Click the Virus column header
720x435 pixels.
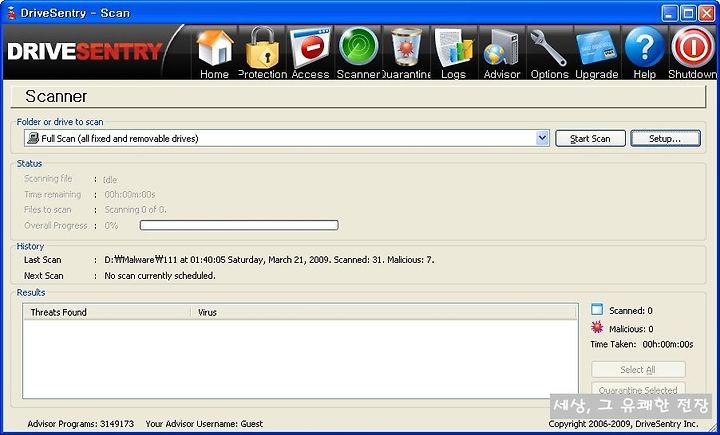coord(383,312)
